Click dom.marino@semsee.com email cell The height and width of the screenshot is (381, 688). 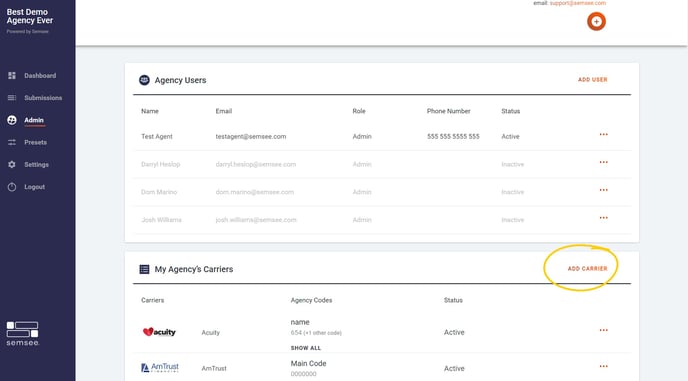(255, 192)
